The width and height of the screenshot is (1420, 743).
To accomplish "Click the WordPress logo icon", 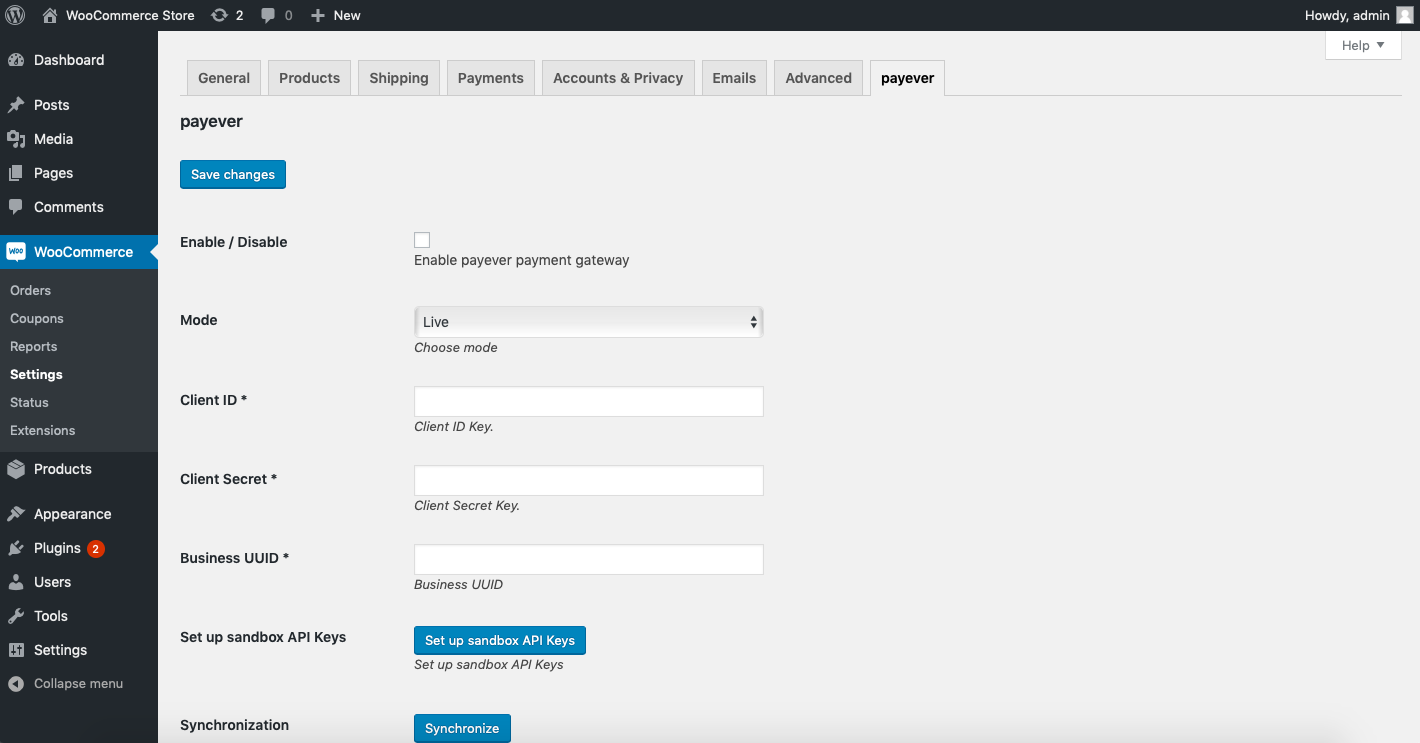I will (x=15, y=15).
